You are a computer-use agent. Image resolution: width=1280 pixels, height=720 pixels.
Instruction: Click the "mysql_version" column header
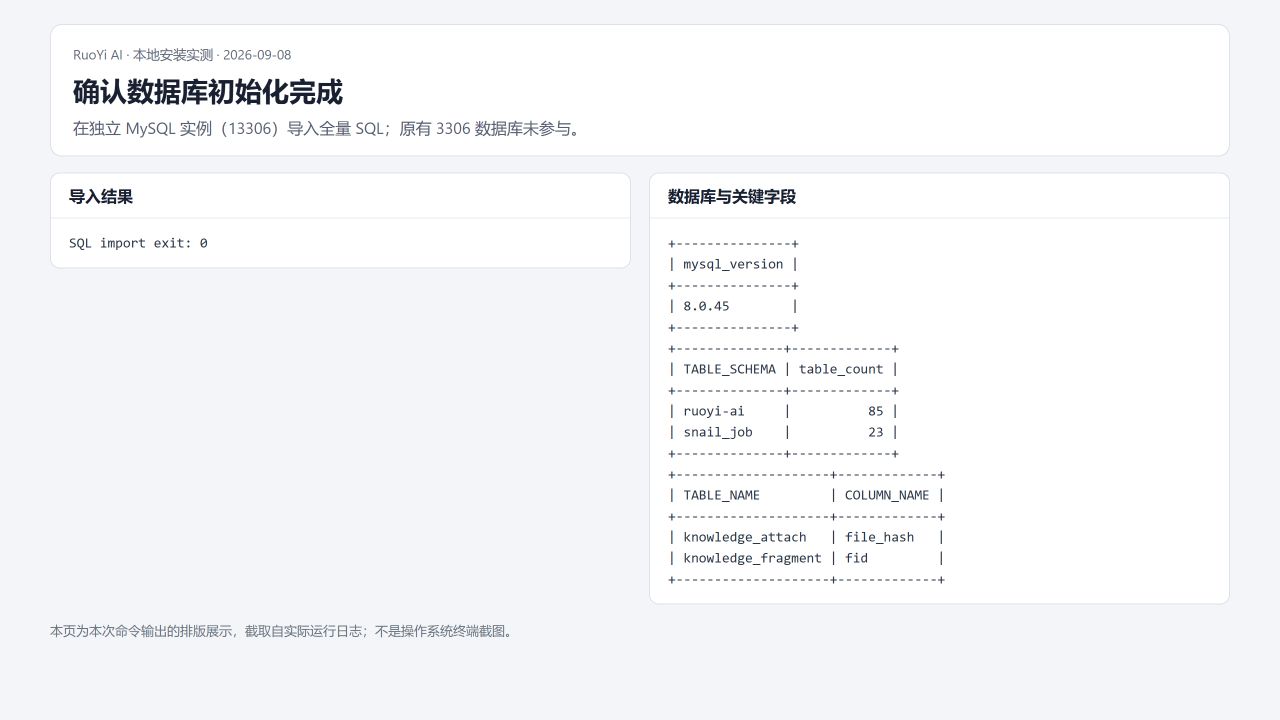click(733, 264)
